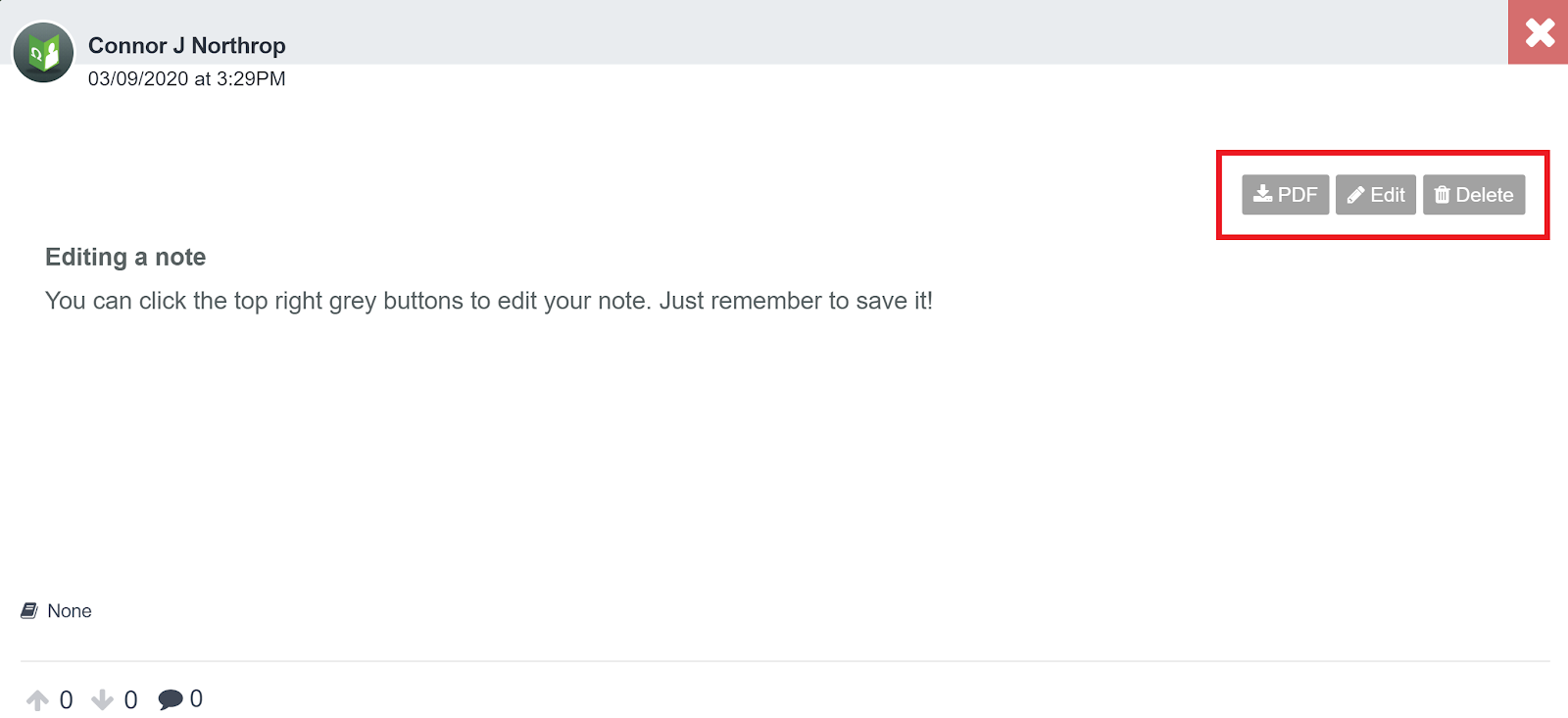Open comments via the speech bubble icon

tap(171, 699)
